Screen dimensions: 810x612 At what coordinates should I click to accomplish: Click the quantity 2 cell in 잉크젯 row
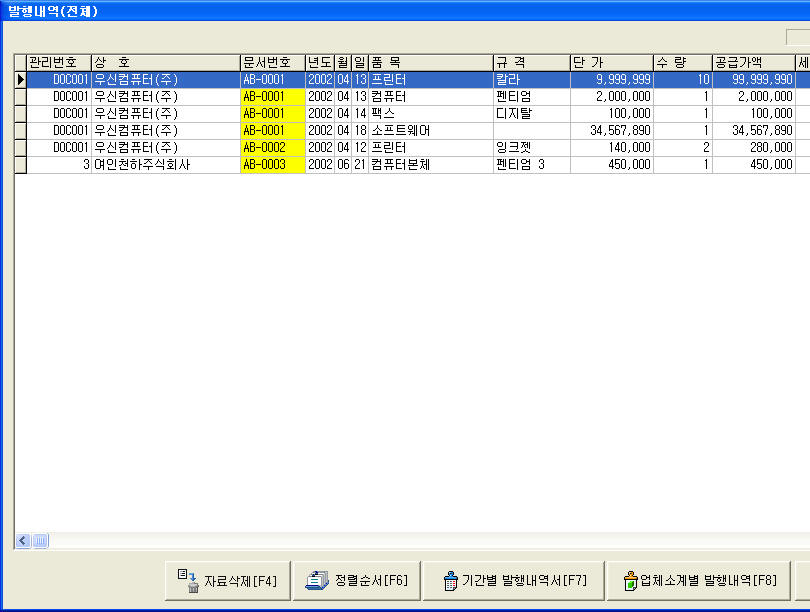tap(683, 148)
